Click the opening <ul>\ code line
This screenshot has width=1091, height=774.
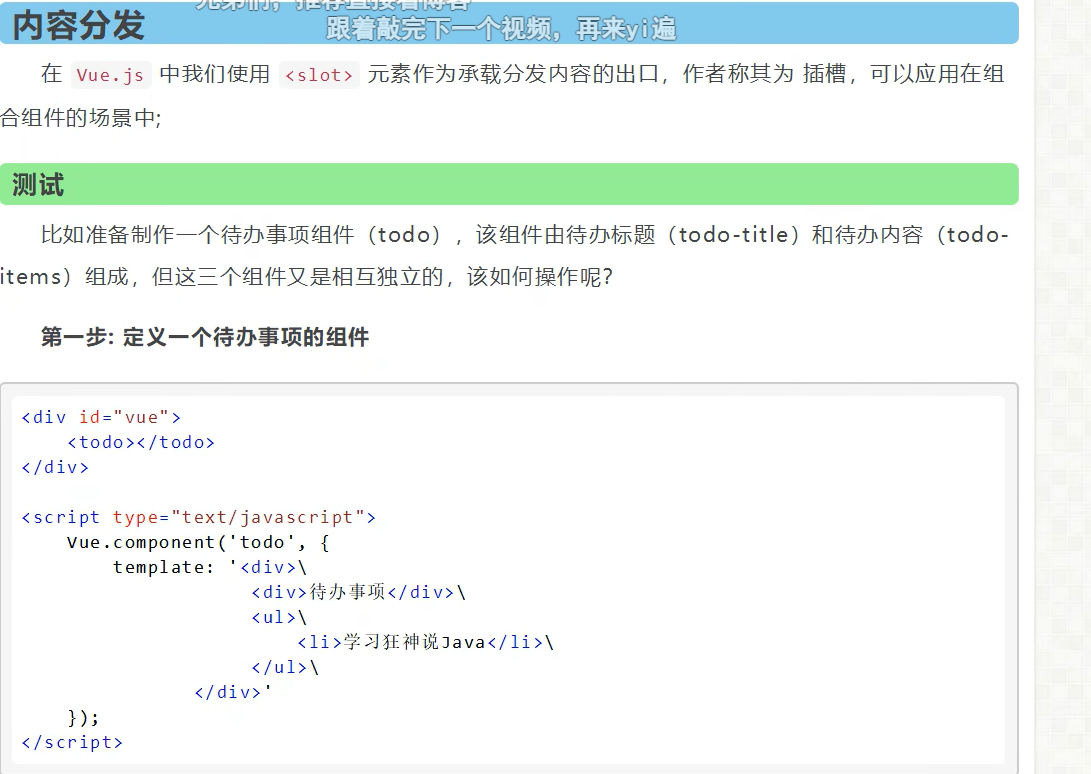click(x=279, y=617)
